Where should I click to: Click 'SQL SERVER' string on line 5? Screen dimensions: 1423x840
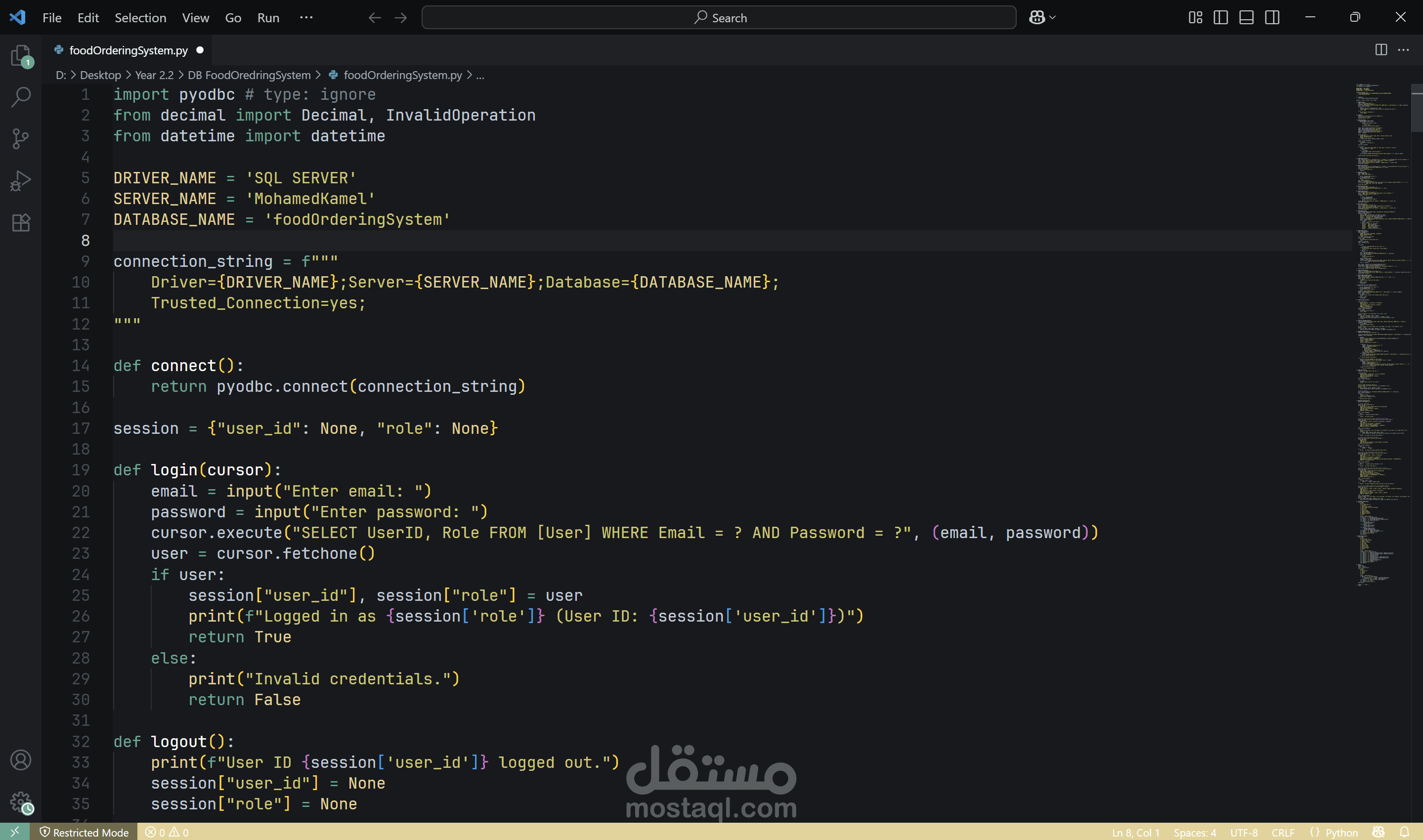(x=301, y=178)
